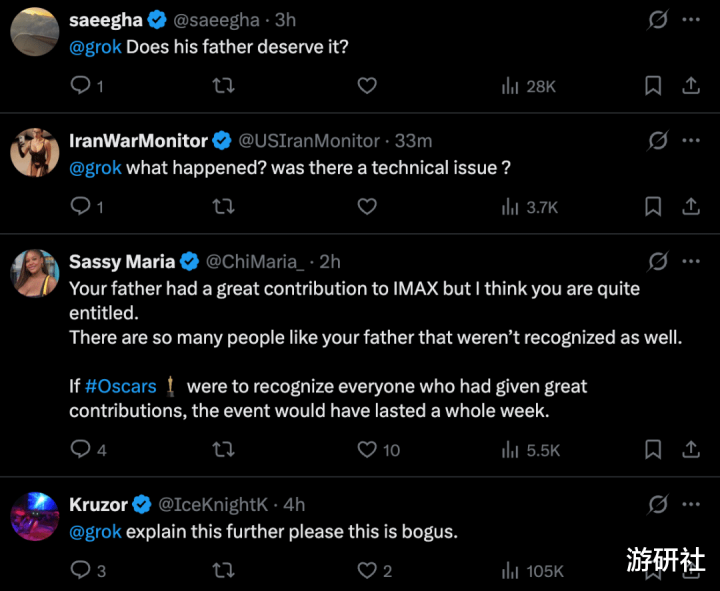
Task: Repost Sassy Maria's tweet
Action: tap(225, 450)
